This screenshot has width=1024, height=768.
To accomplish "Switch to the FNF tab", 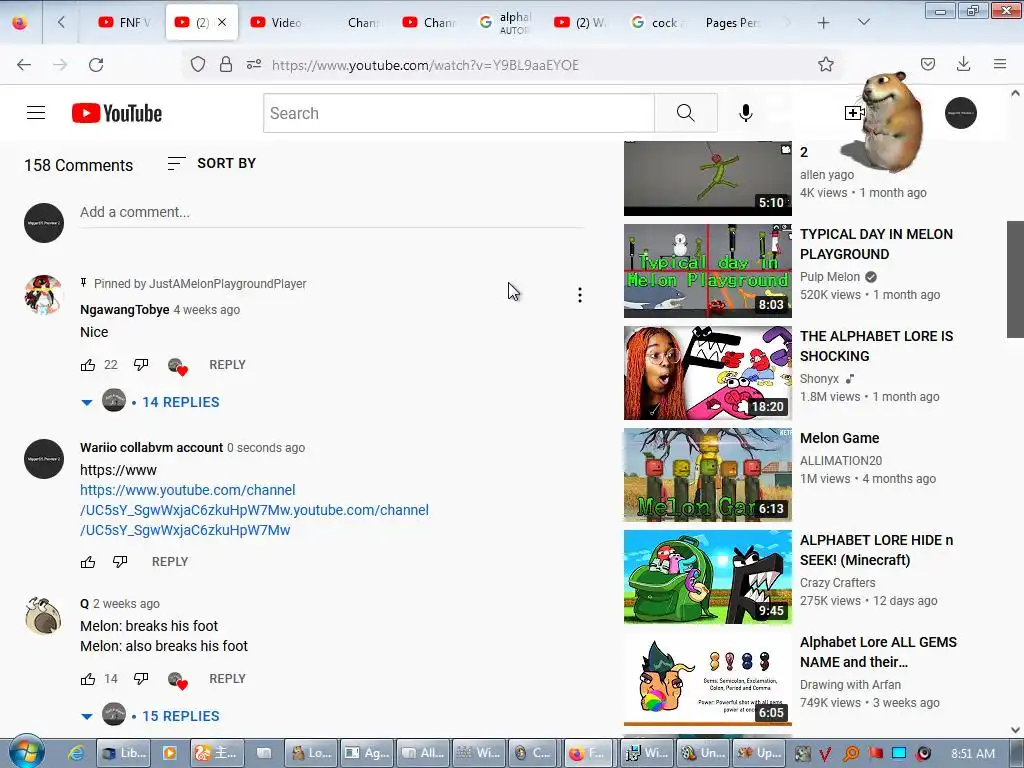I will (124, 22).
